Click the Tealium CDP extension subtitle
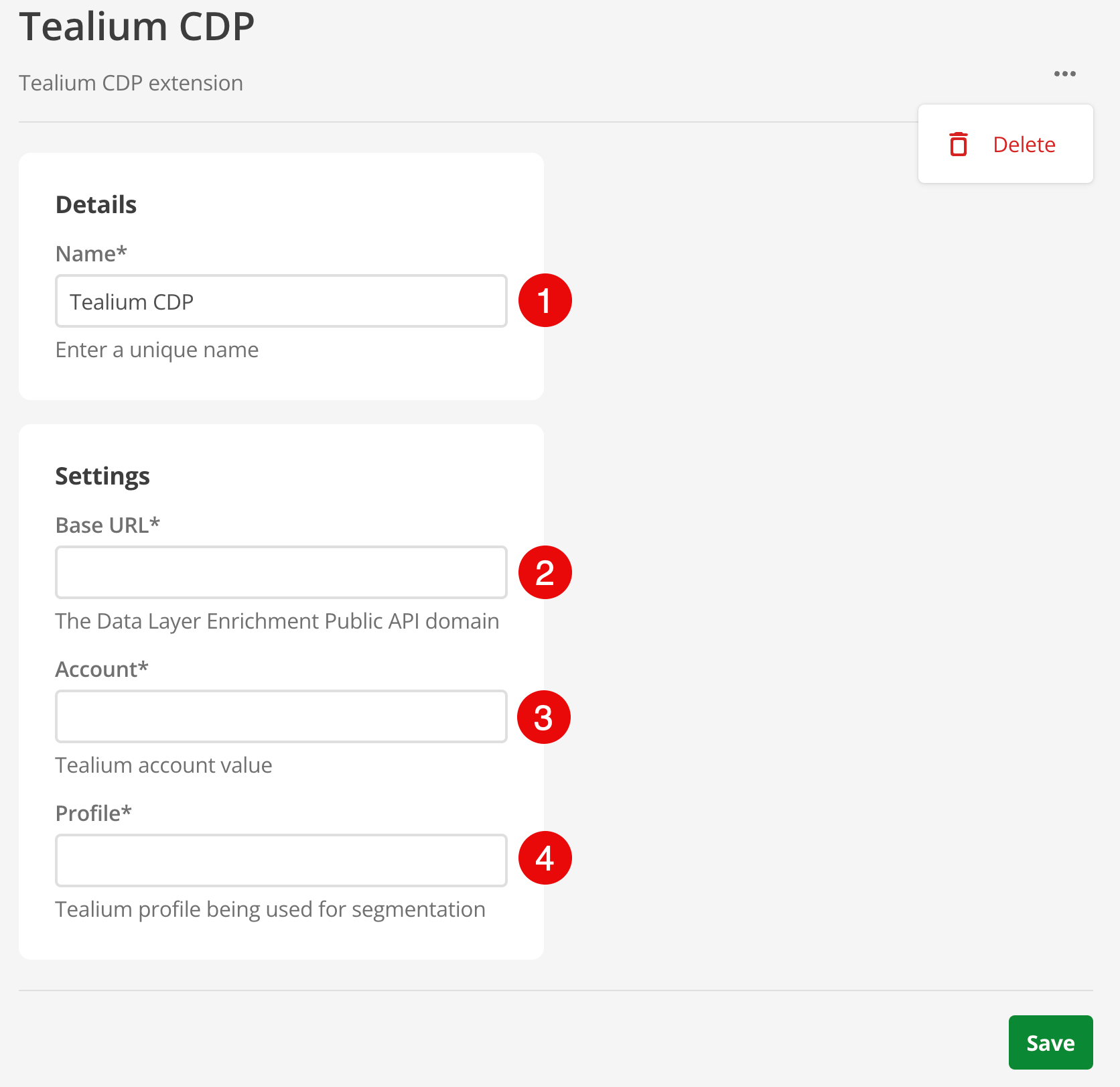The width and height of the screenshot is (1120, 1087). coord(131,82)
